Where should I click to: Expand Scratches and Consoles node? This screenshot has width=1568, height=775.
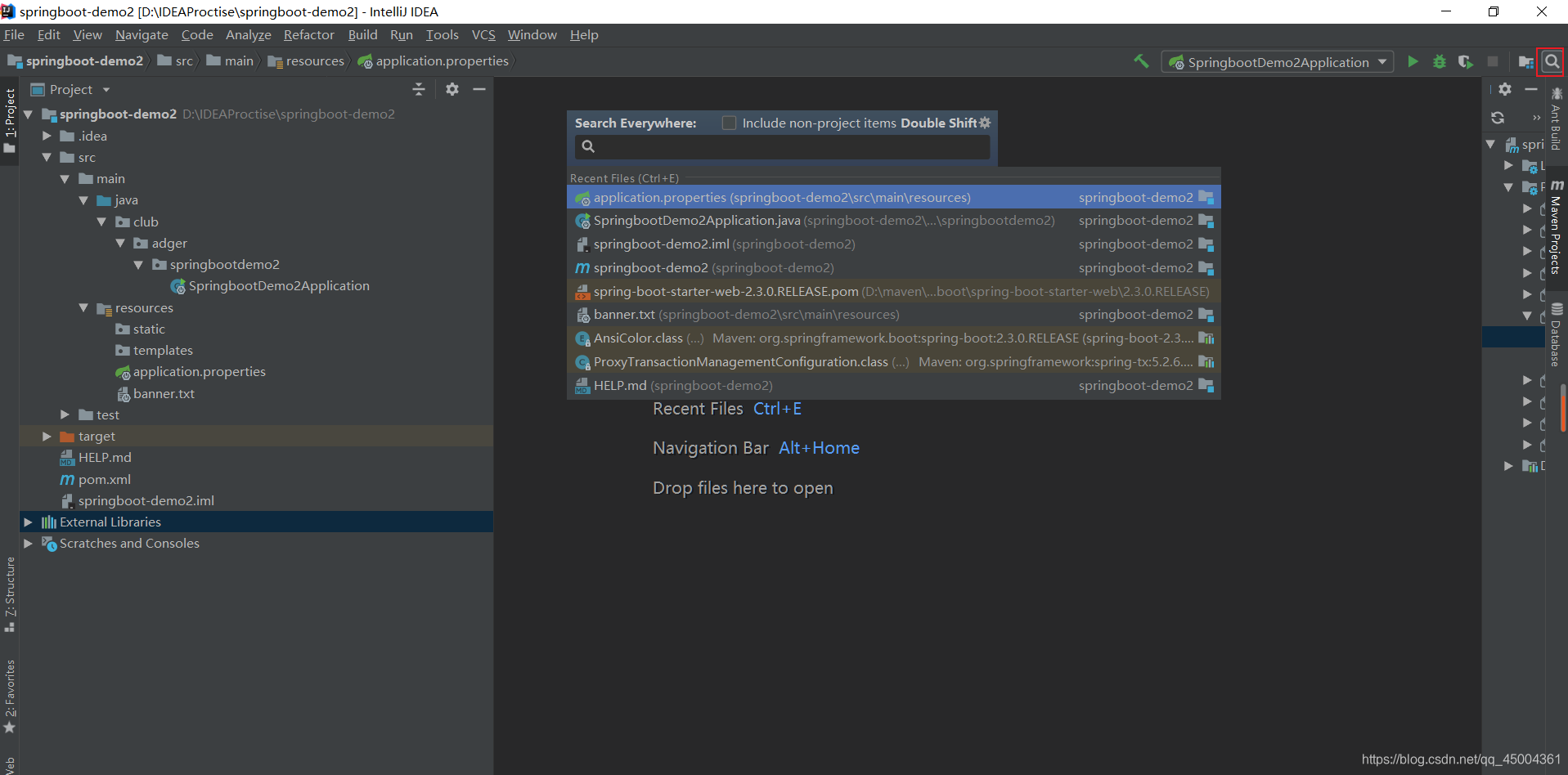coord(28,543)
